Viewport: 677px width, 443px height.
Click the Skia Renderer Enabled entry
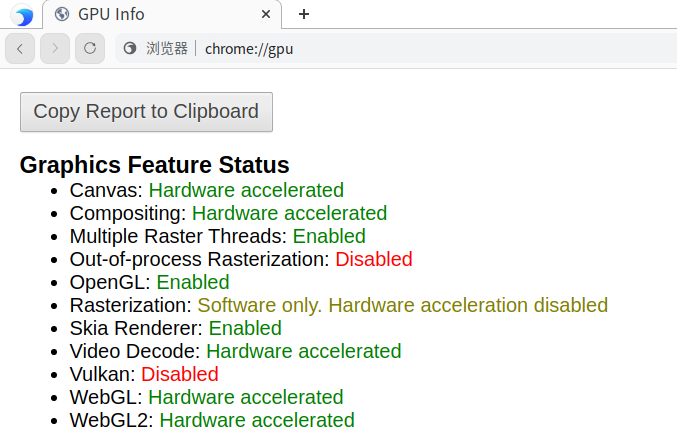click(245, 328)
